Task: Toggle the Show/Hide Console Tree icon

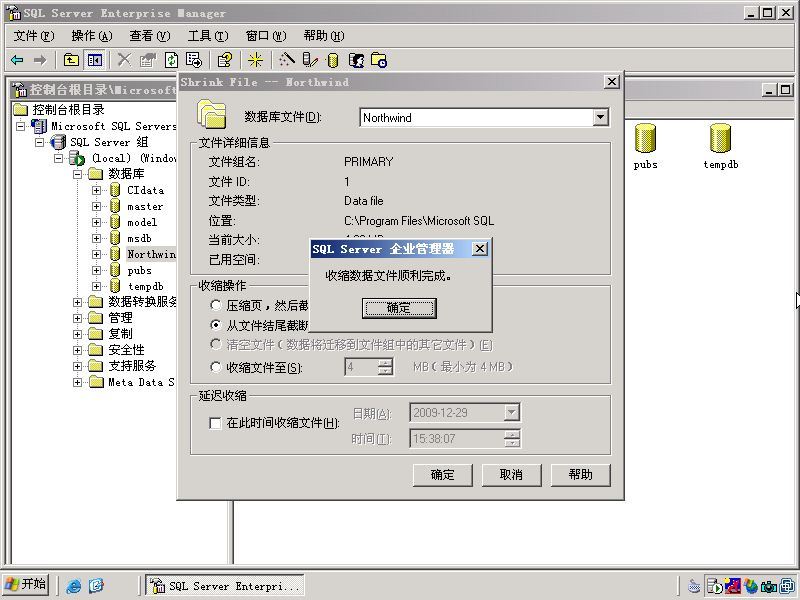Action: [x=95, y=60]
